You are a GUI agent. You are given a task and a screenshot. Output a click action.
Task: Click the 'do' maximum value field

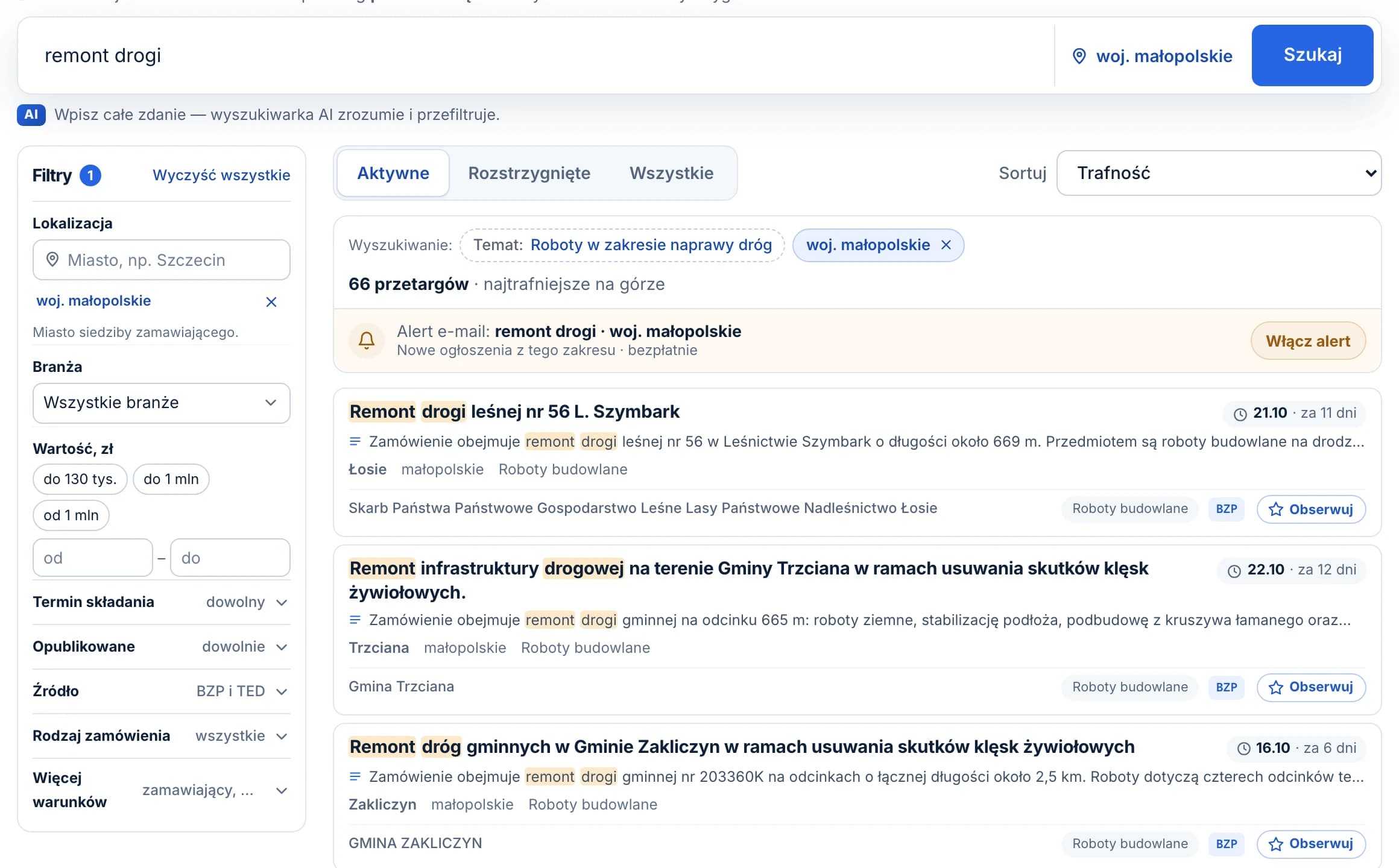click(x=230, y=558)
